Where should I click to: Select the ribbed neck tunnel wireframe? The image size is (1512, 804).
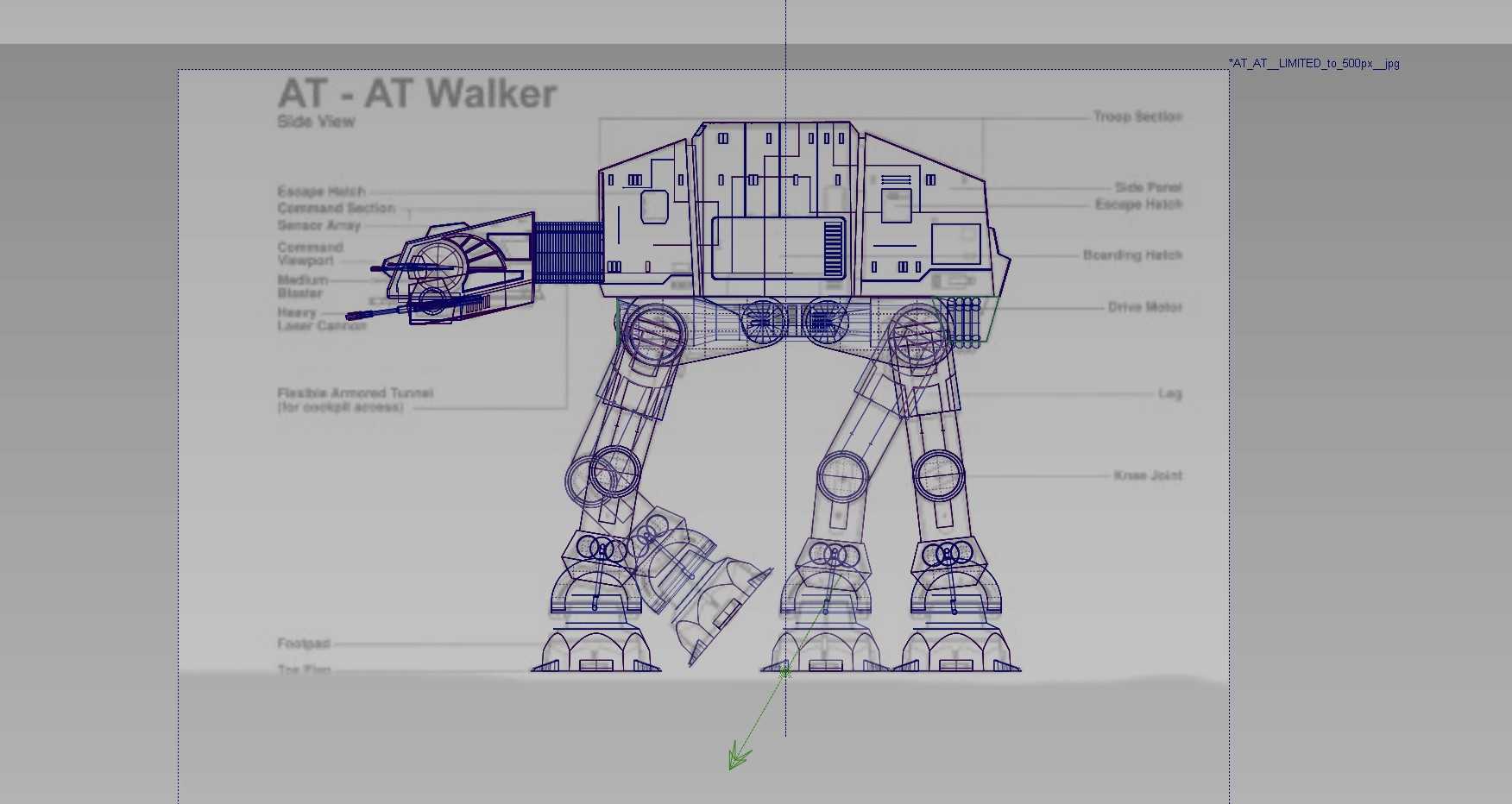coord(567,253)
